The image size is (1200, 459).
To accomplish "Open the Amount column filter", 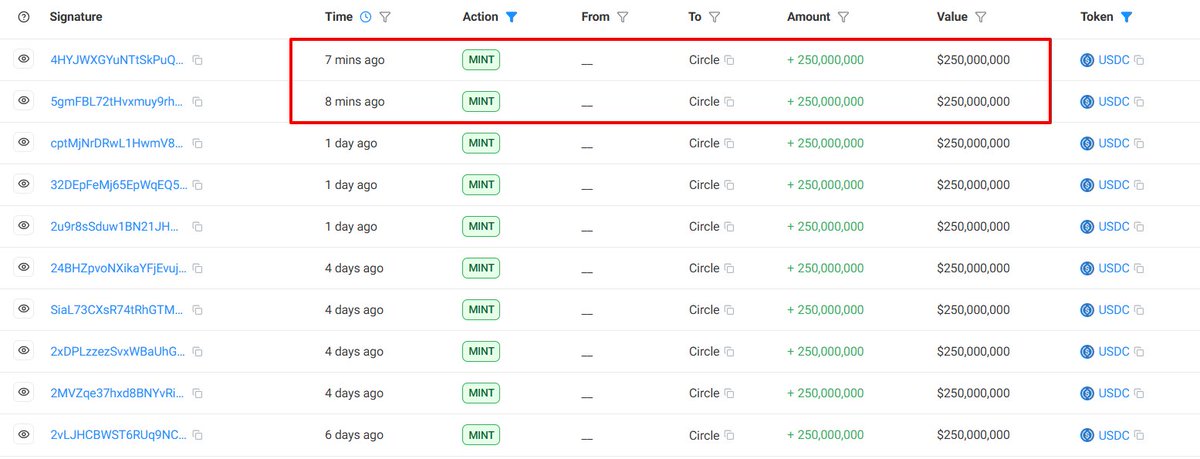I will coord(843,17).
